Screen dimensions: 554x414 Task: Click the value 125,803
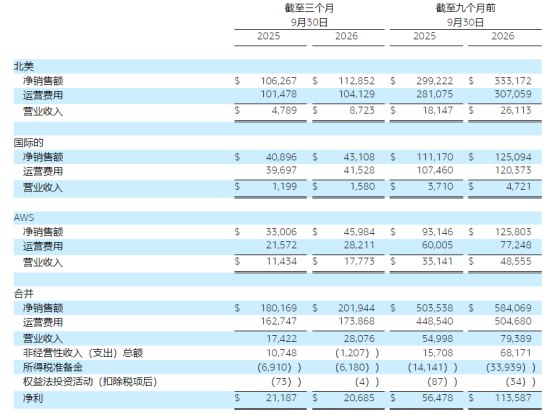point(513,232)
